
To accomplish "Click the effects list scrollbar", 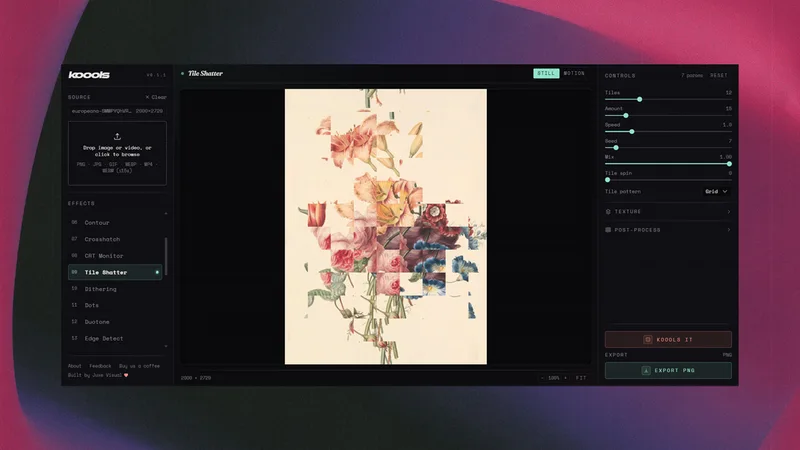I will 166,257.
